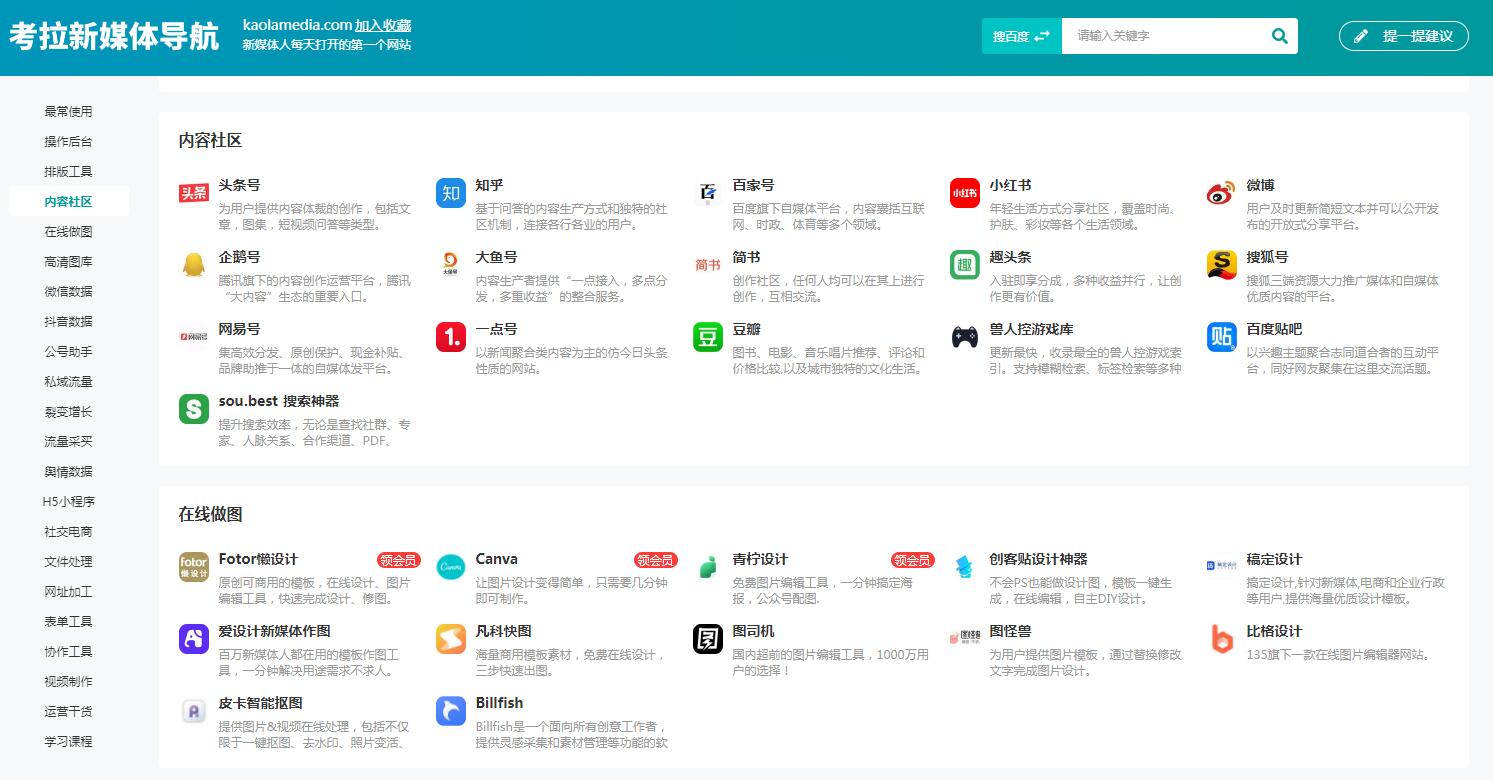
Task: Open the 趣头条 green icon
Action: coord(965,265)
